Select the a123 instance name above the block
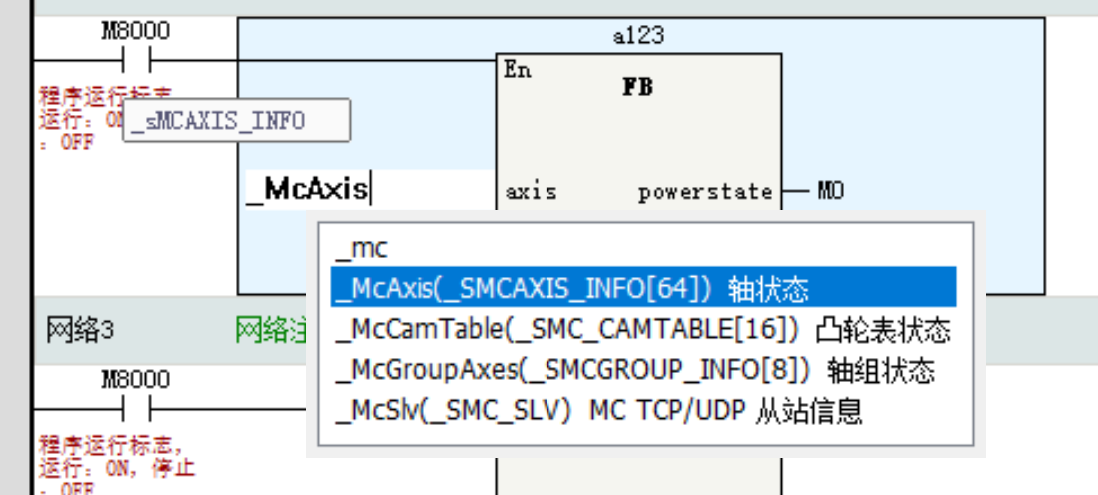Viewport: 1098px width, 495px height. pos(638,36)
